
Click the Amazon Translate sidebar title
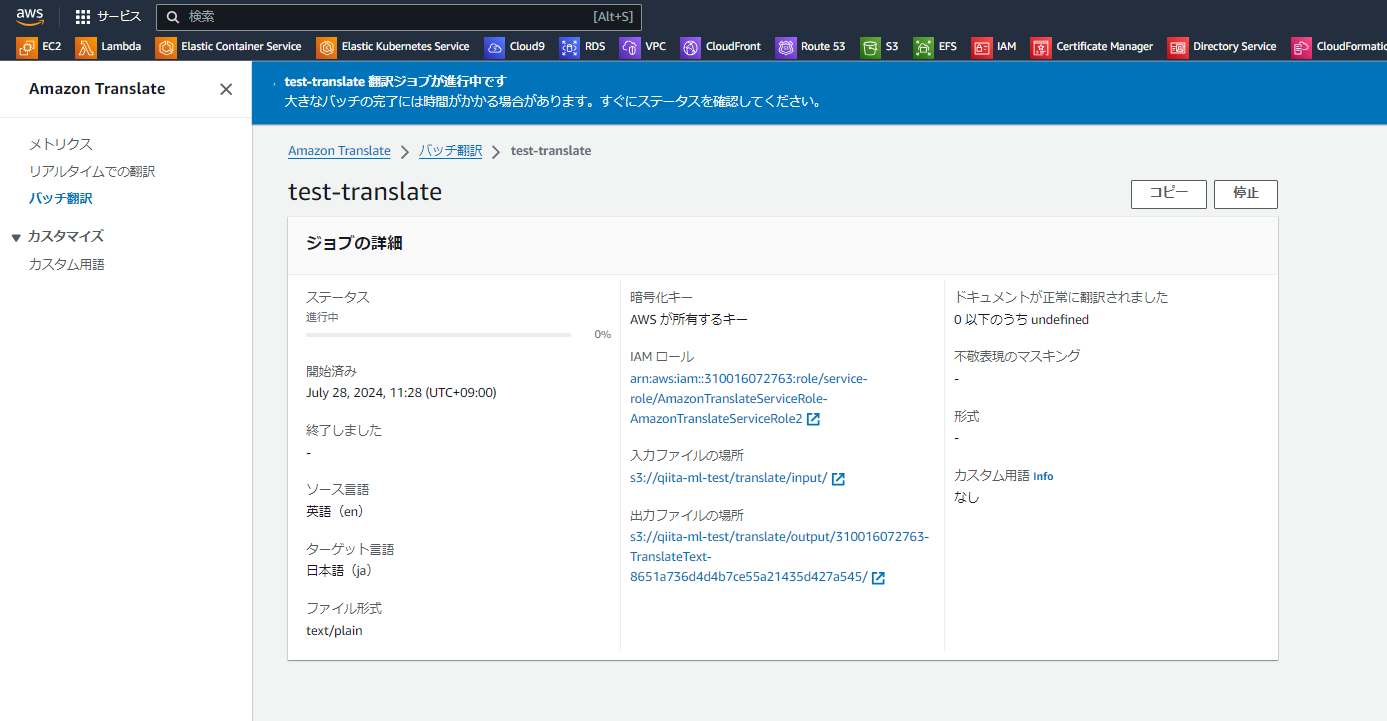point(97,89)
